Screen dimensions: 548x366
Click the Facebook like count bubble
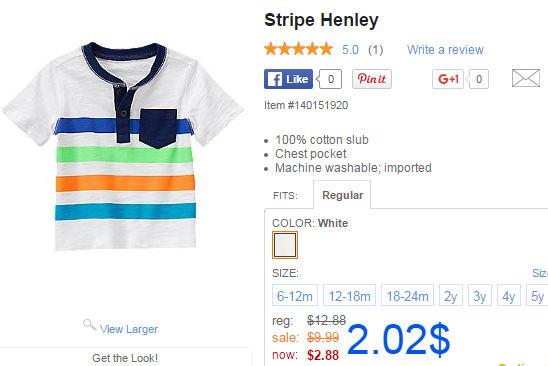(x=330, y=79)
